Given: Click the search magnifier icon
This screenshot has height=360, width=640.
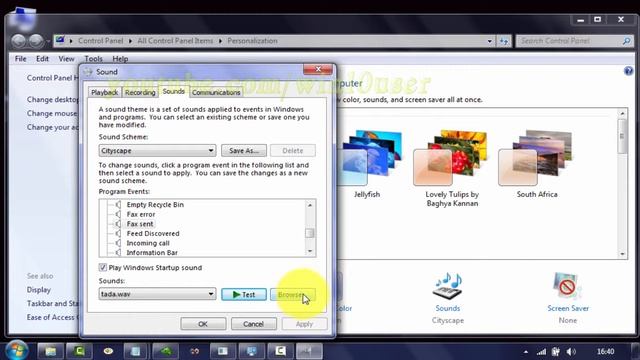Looking at the screenshot, I should pos(627,41).
